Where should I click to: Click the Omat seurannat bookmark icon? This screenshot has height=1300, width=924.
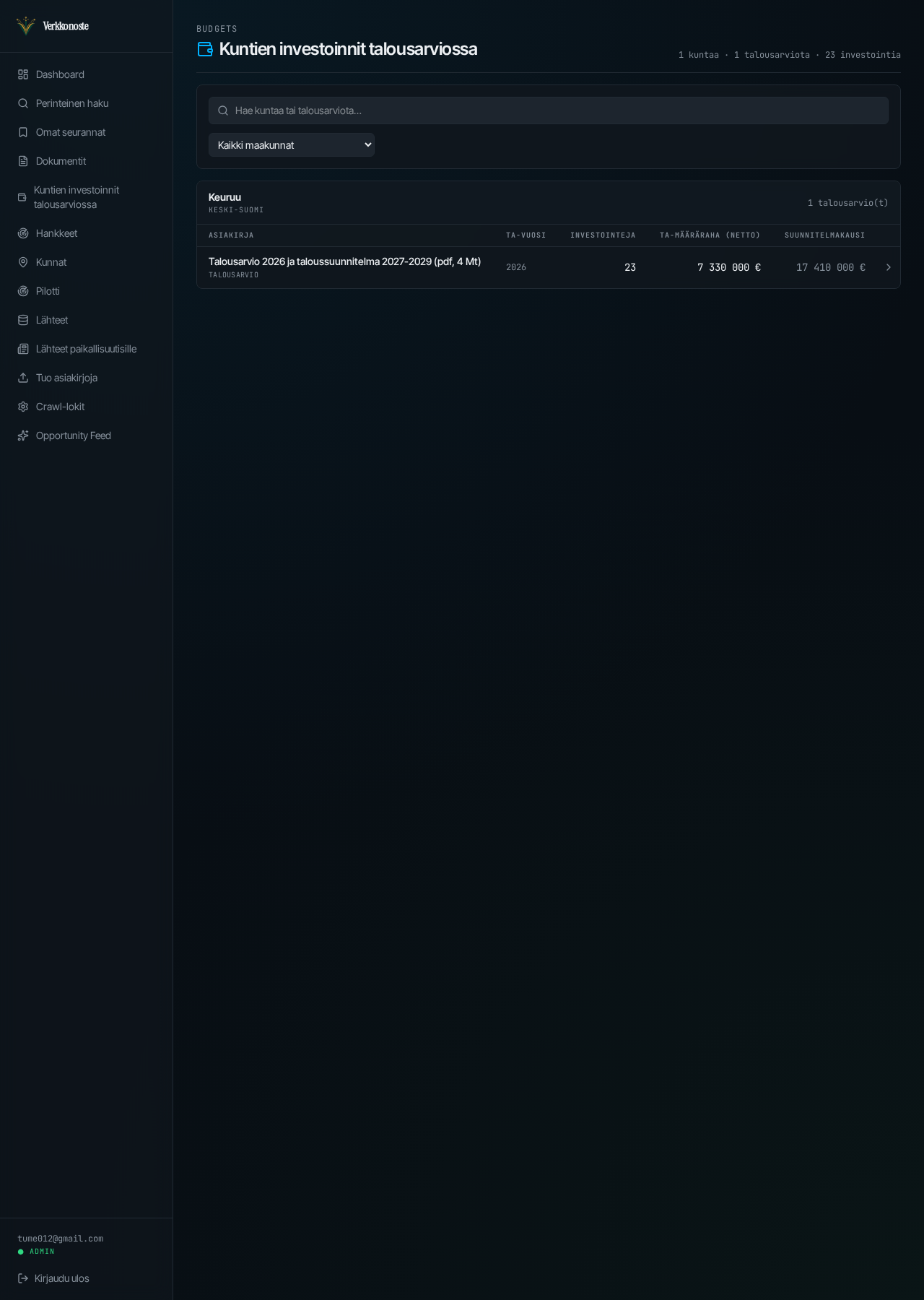coord(23,132)
